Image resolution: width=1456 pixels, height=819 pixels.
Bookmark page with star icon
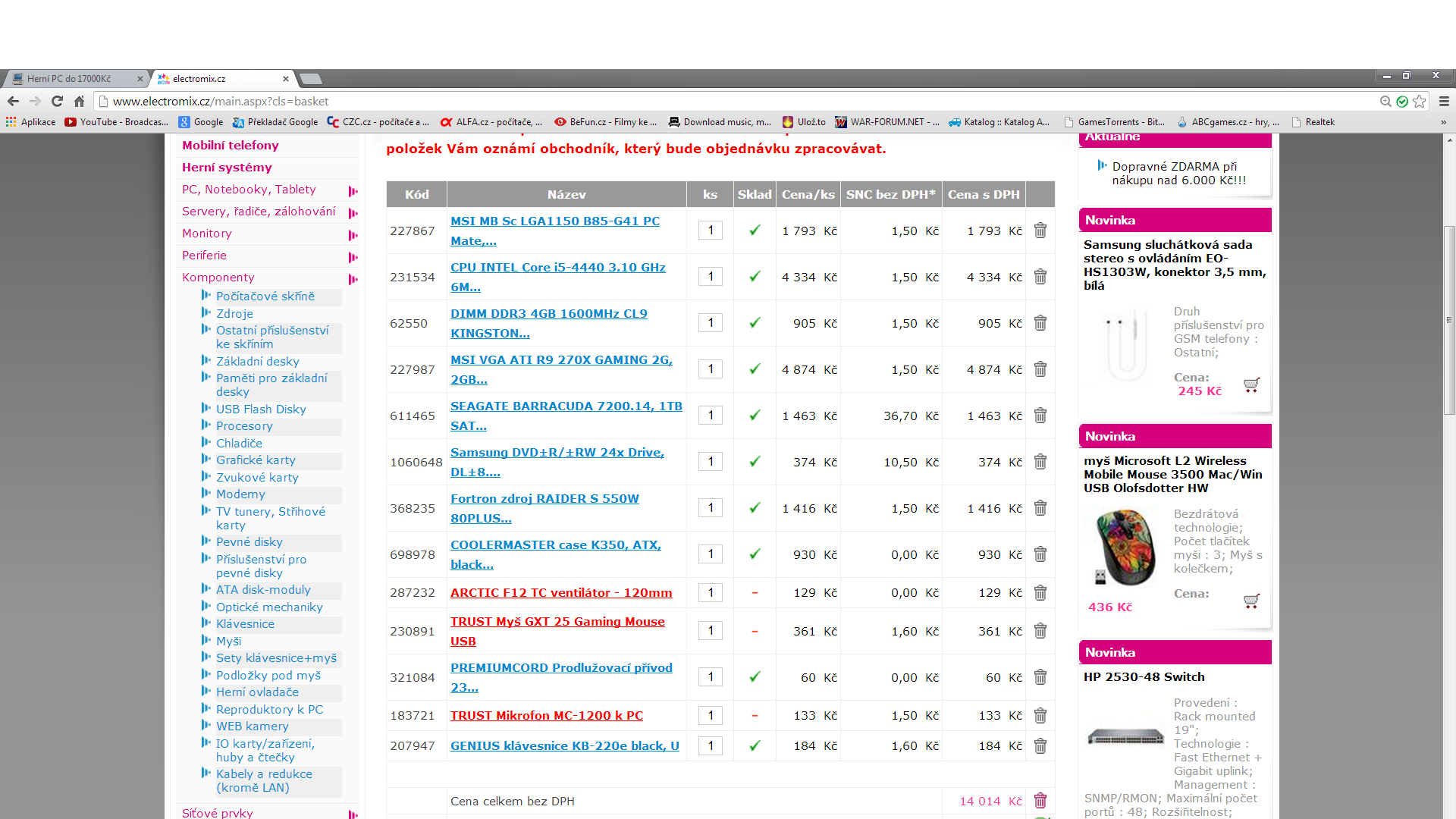point(1419,101)
